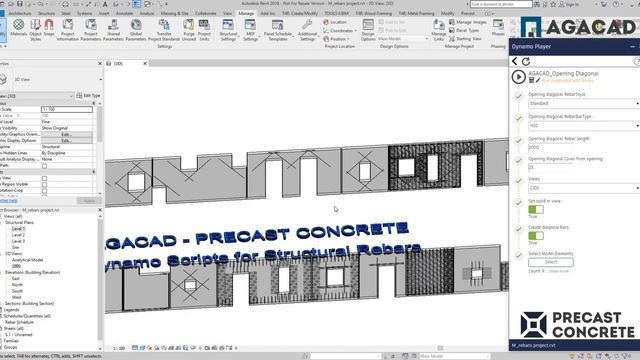The height and width of the screenshot is (360, 640).
Task: Open Structural Settings
Action: 228,29
